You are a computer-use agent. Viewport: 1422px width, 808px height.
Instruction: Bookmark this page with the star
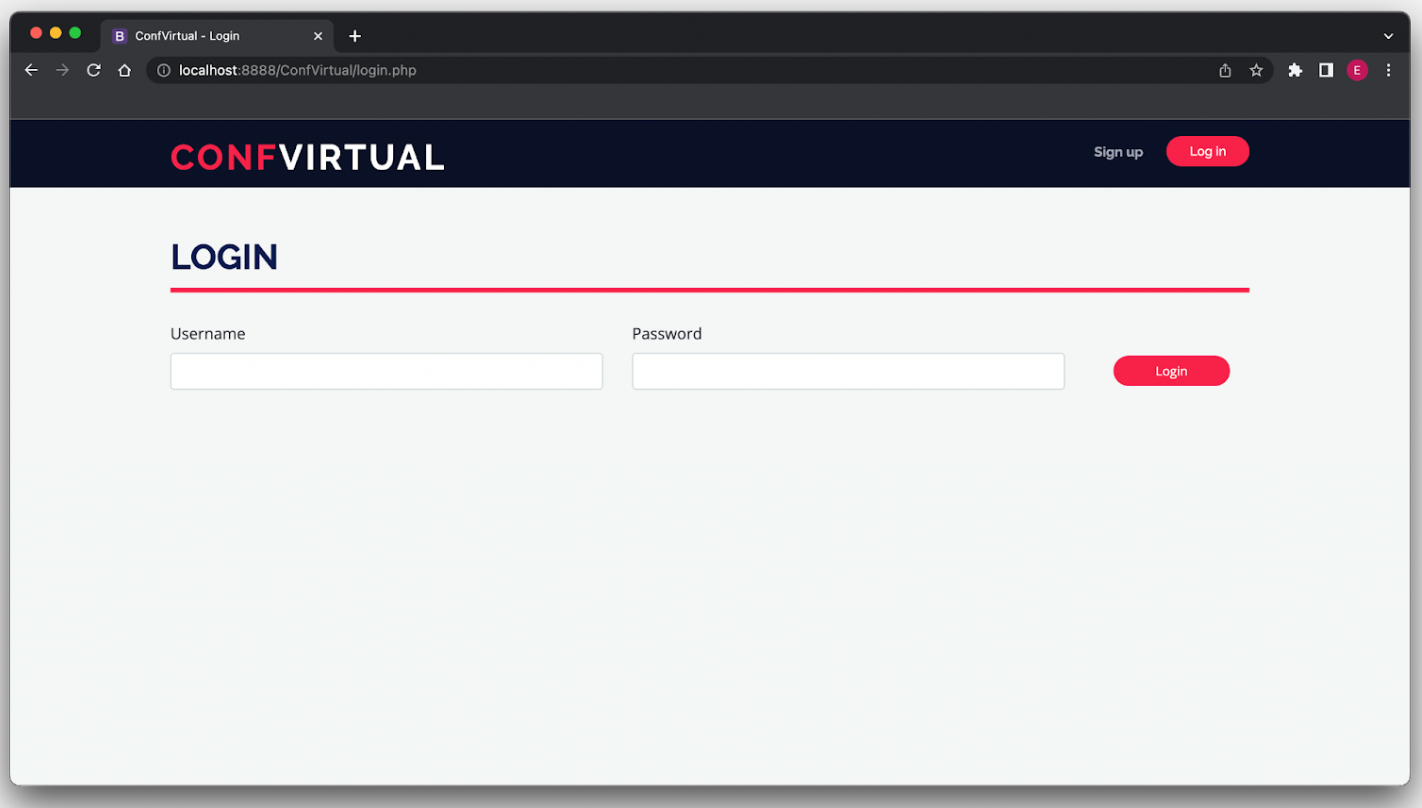point(1256,70)
